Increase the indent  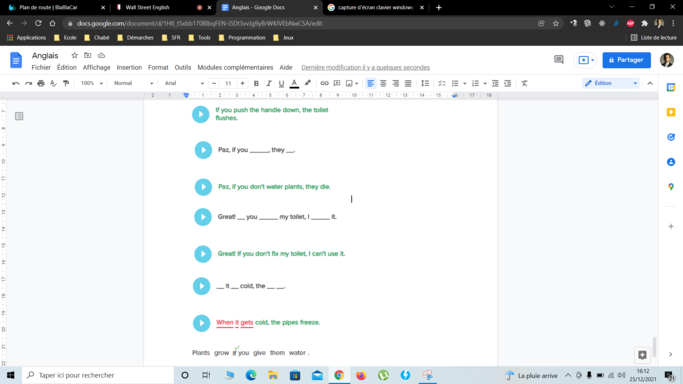[x=507, y=83]
